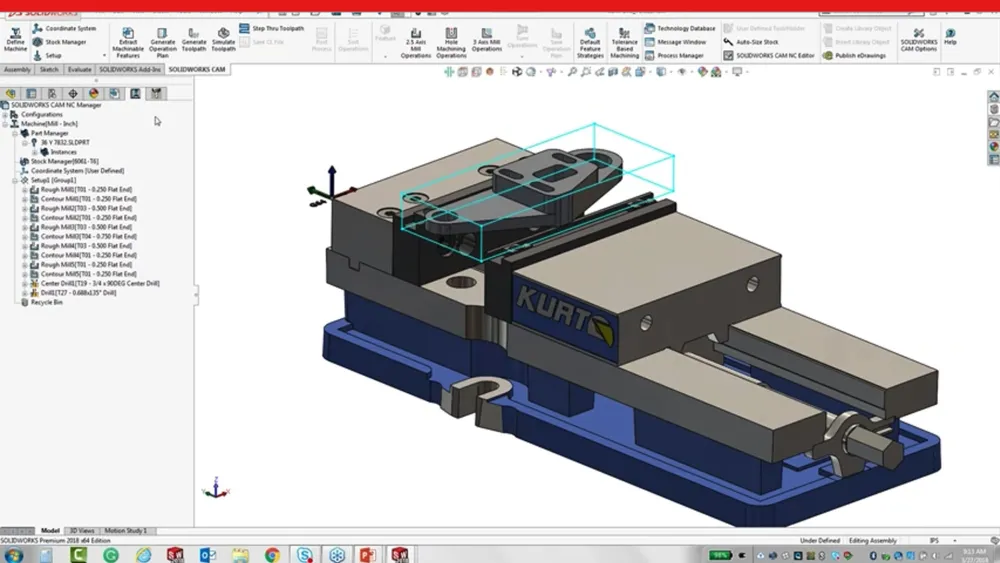Open Define Machine tool
The height and width of the screenshot is (563, 1000).
pyautogui.click(x=15, y=40)
